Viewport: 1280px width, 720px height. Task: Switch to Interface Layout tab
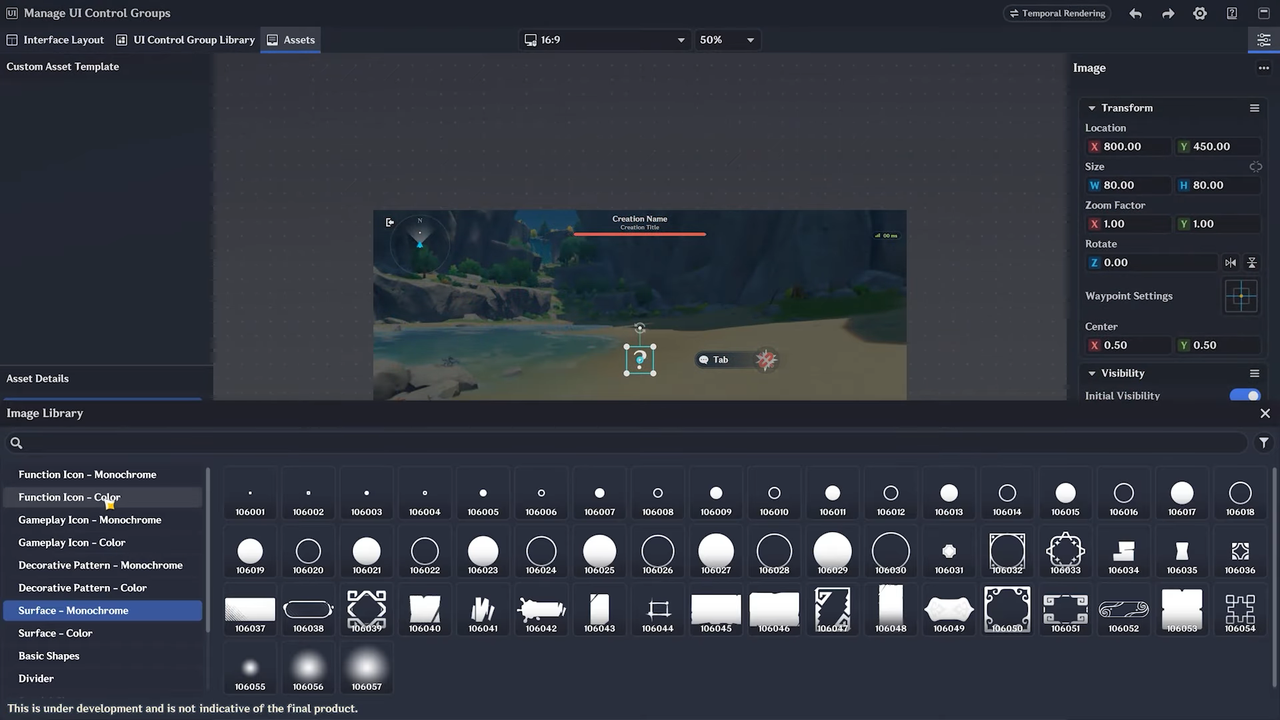coord(55,40)
